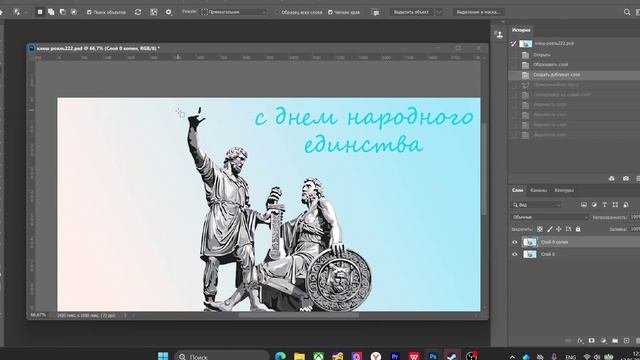
Task: Choose Subtract from selection mode icon
Action: [x=62, y=12]
